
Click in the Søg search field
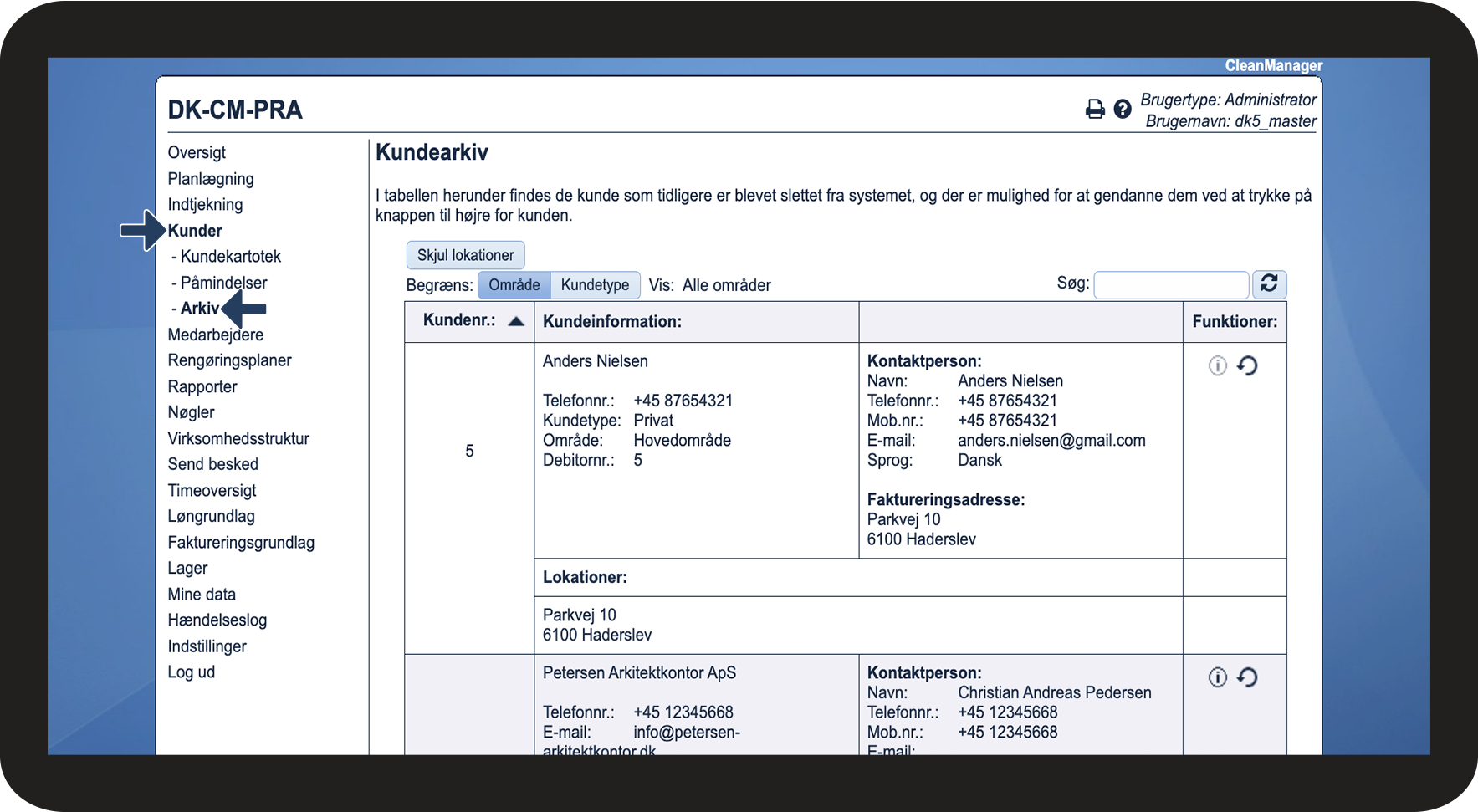[x=1170, y=285]
